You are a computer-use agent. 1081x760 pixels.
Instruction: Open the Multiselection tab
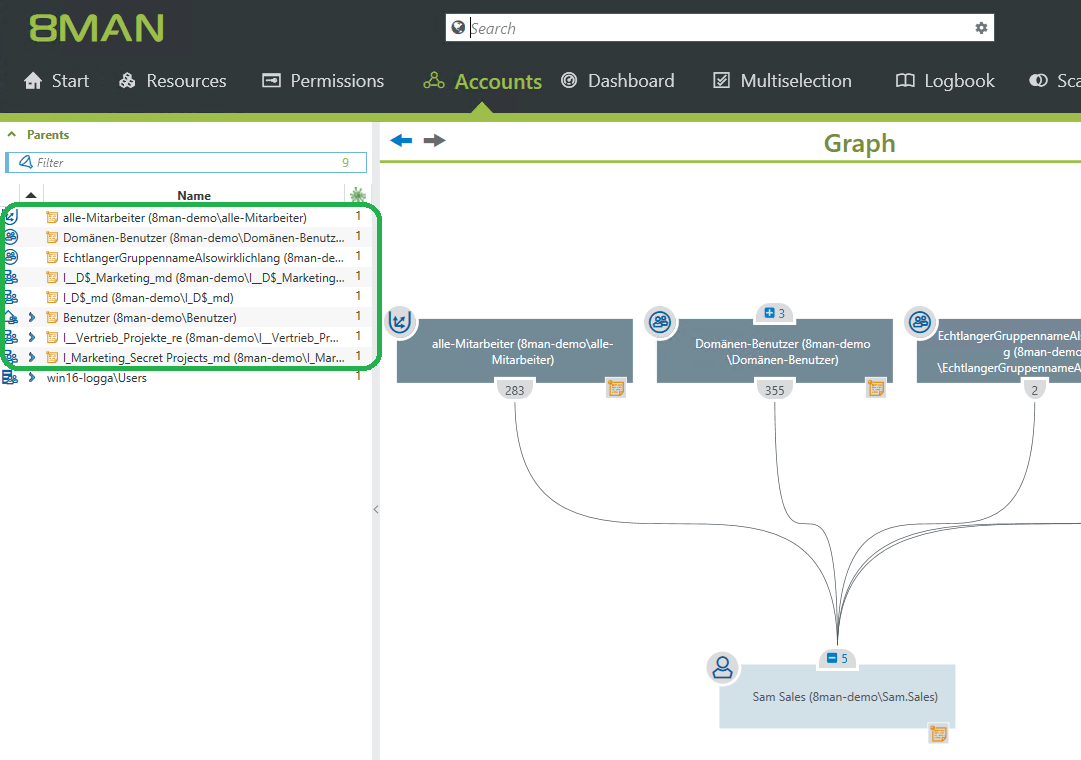782,81
